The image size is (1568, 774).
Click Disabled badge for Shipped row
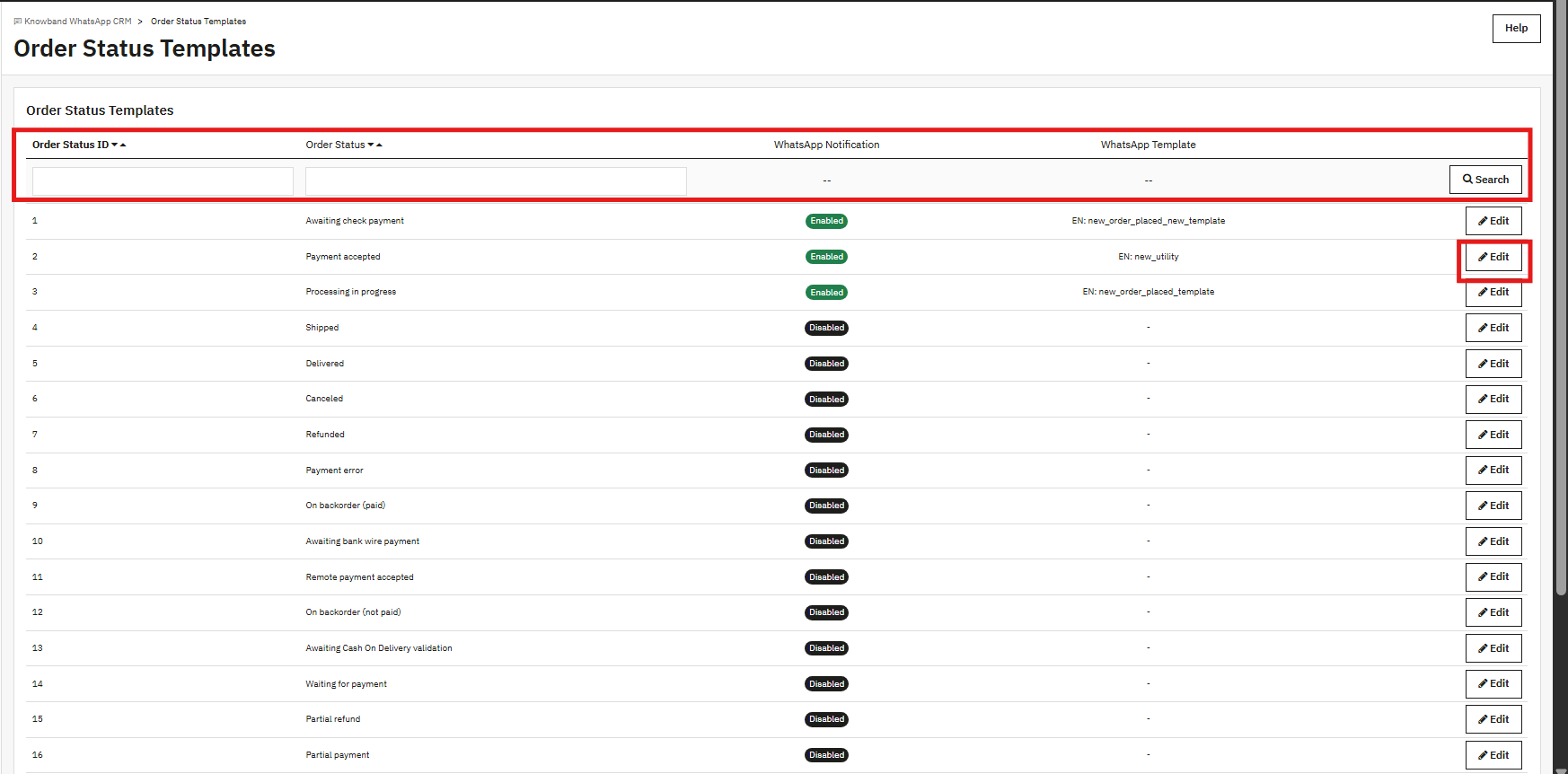(826, 328)
